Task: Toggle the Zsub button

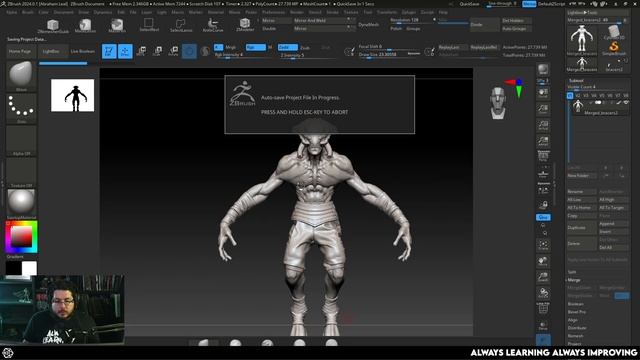Action: point(305,48)
